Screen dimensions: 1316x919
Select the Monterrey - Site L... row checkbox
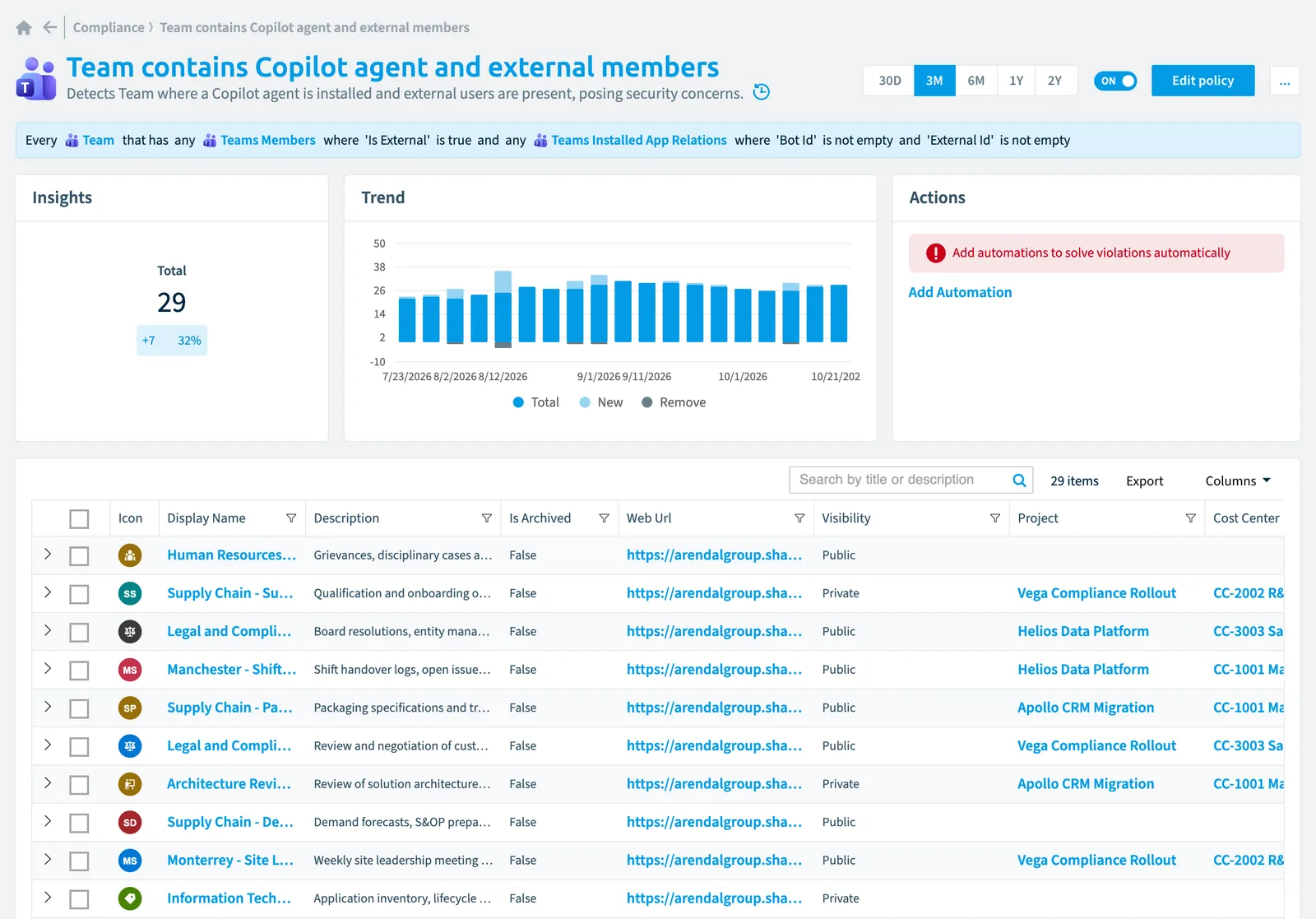pyautogui.click(x=79, y=861)
